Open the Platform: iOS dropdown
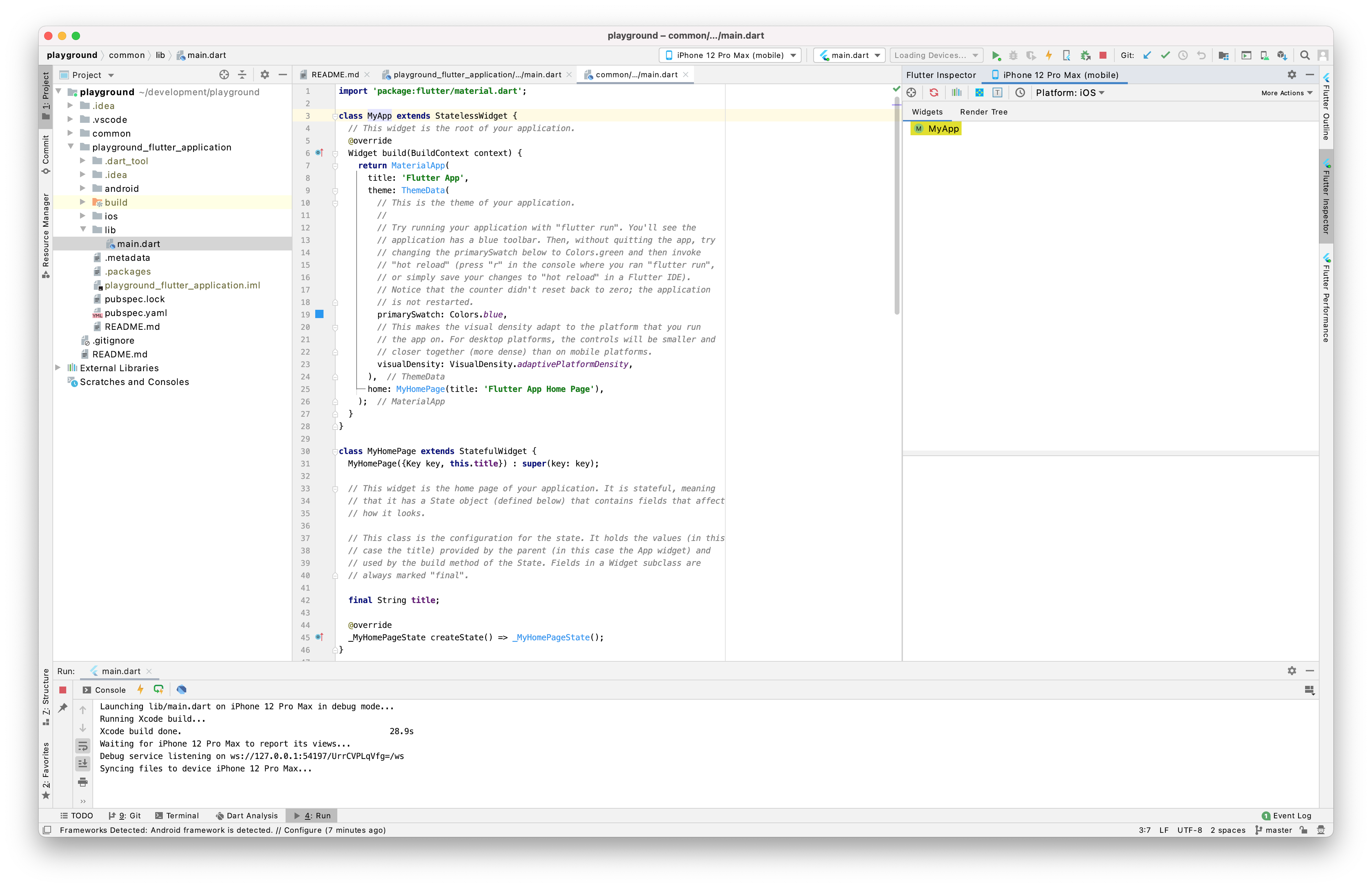The height and width of the screenshot is (888, 1372). point(1069,93)
